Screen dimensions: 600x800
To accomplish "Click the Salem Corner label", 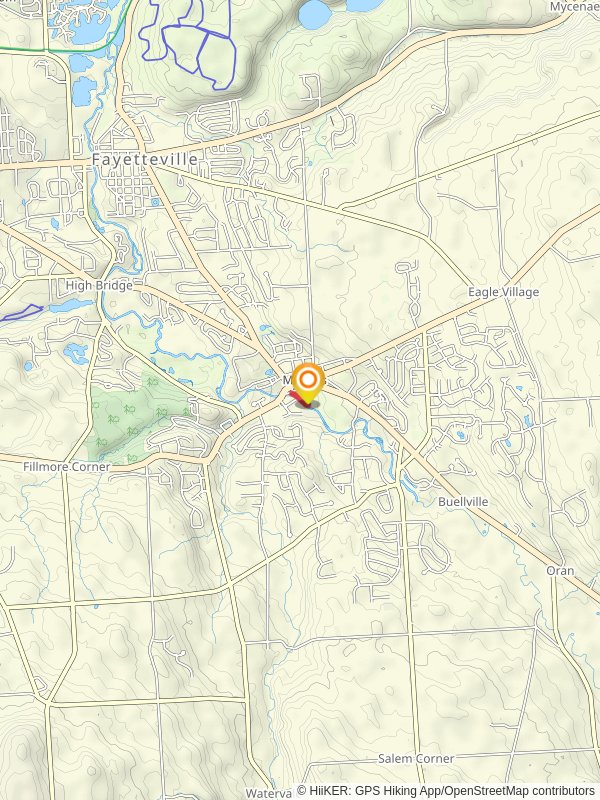I will (x=416, y=759).
